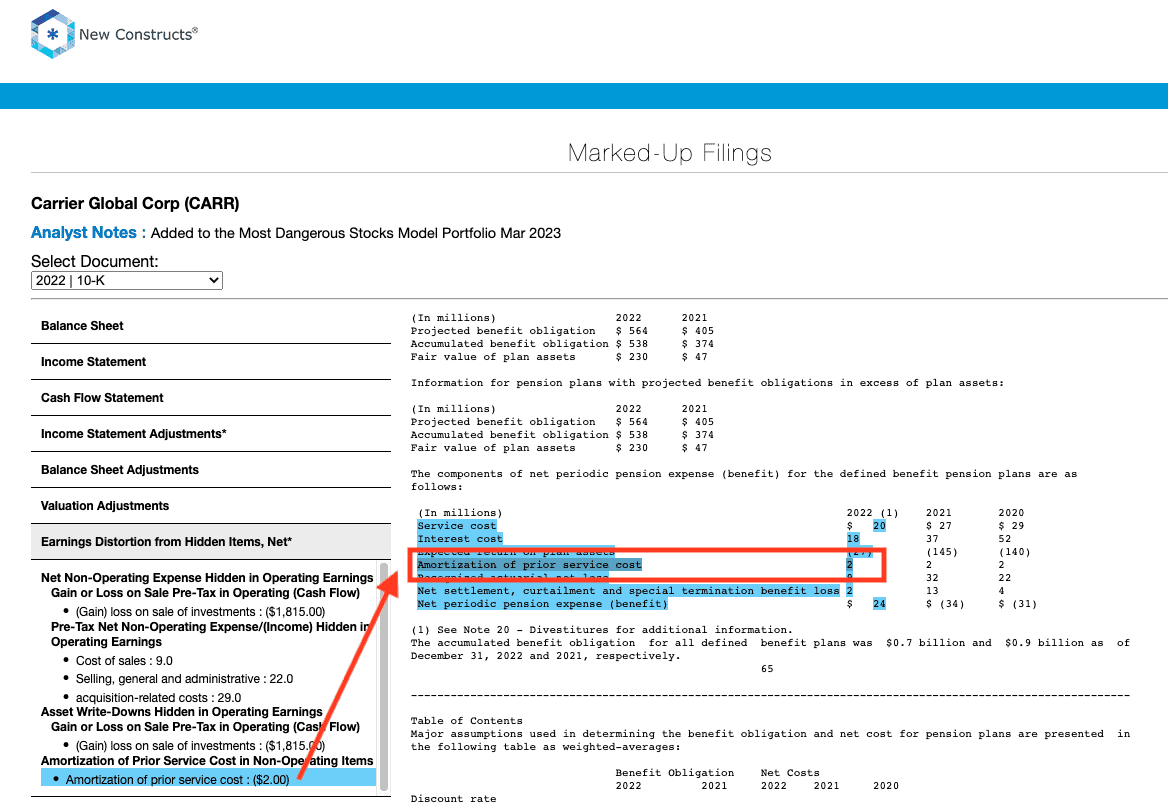Click the highlighted Interest cost value 18
1168x803 pixels.
(853, 539)
